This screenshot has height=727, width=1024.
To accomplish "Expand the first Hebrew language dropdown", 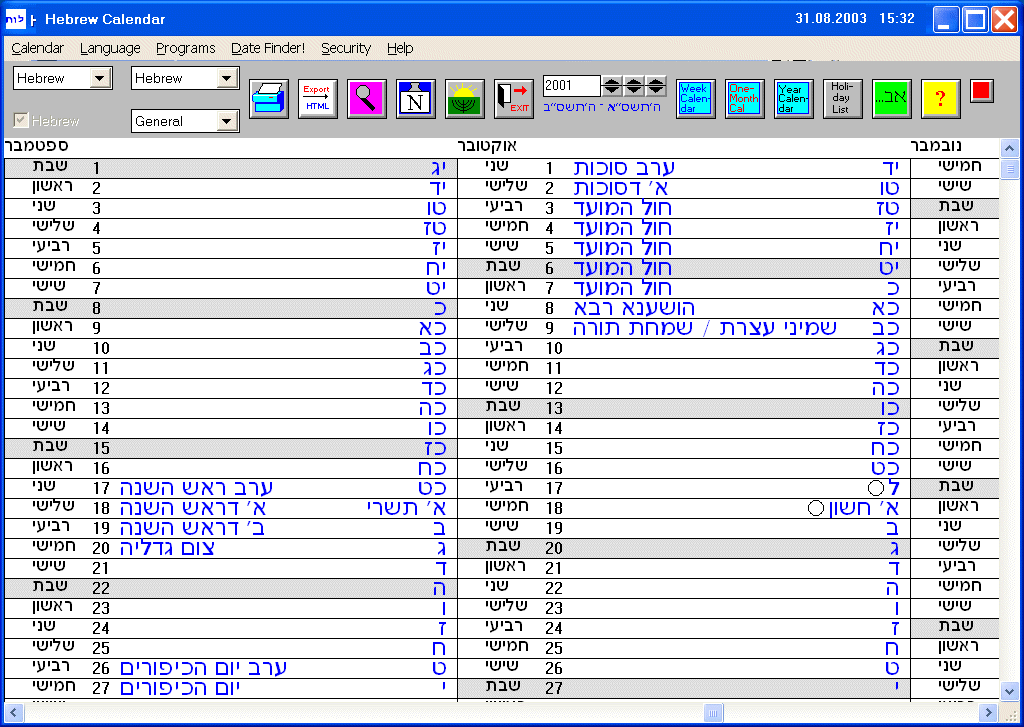I will pyautogui.click(x=99, y=78).
